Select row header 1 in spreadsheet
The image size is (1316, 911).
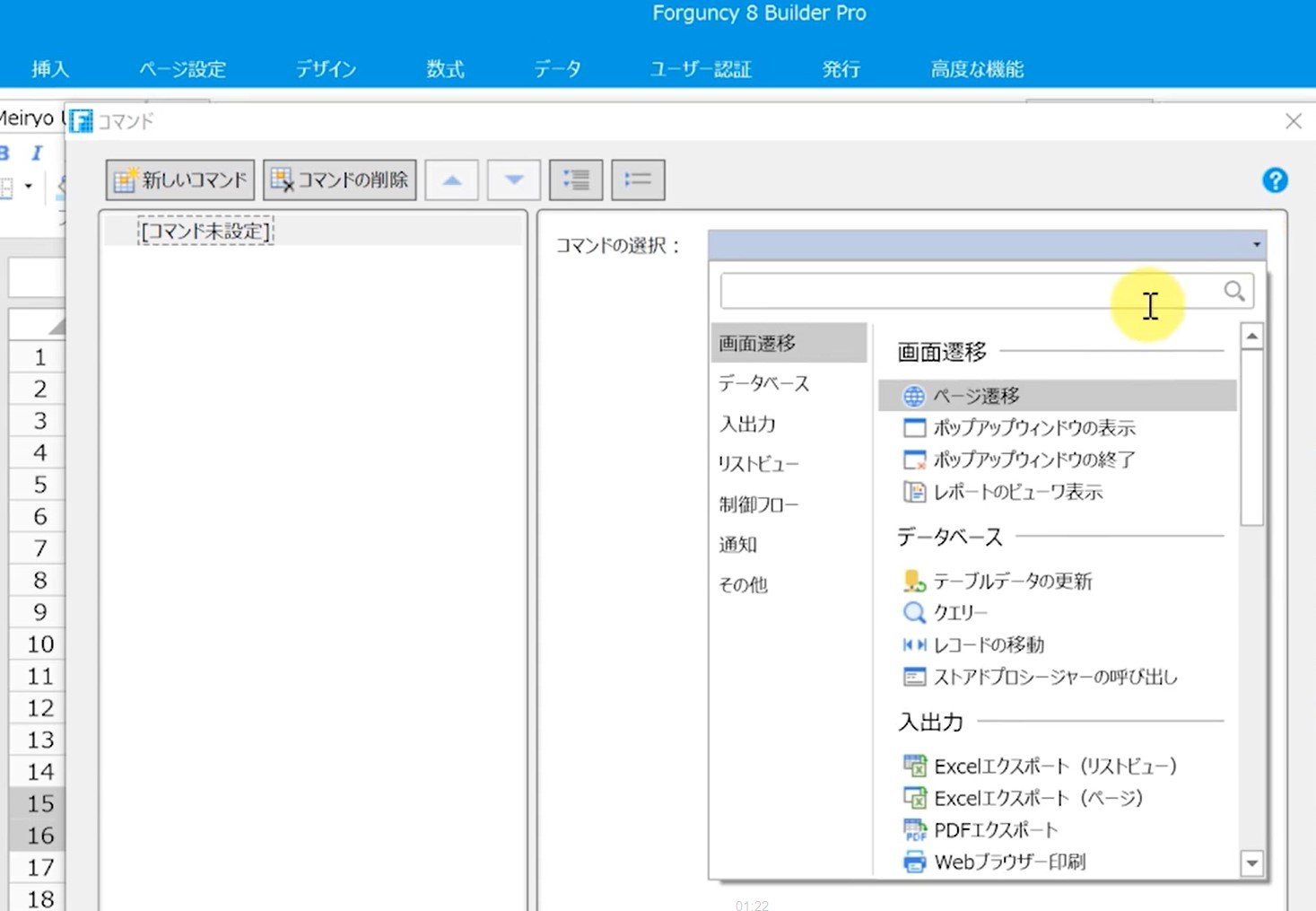tap(38, 357)
